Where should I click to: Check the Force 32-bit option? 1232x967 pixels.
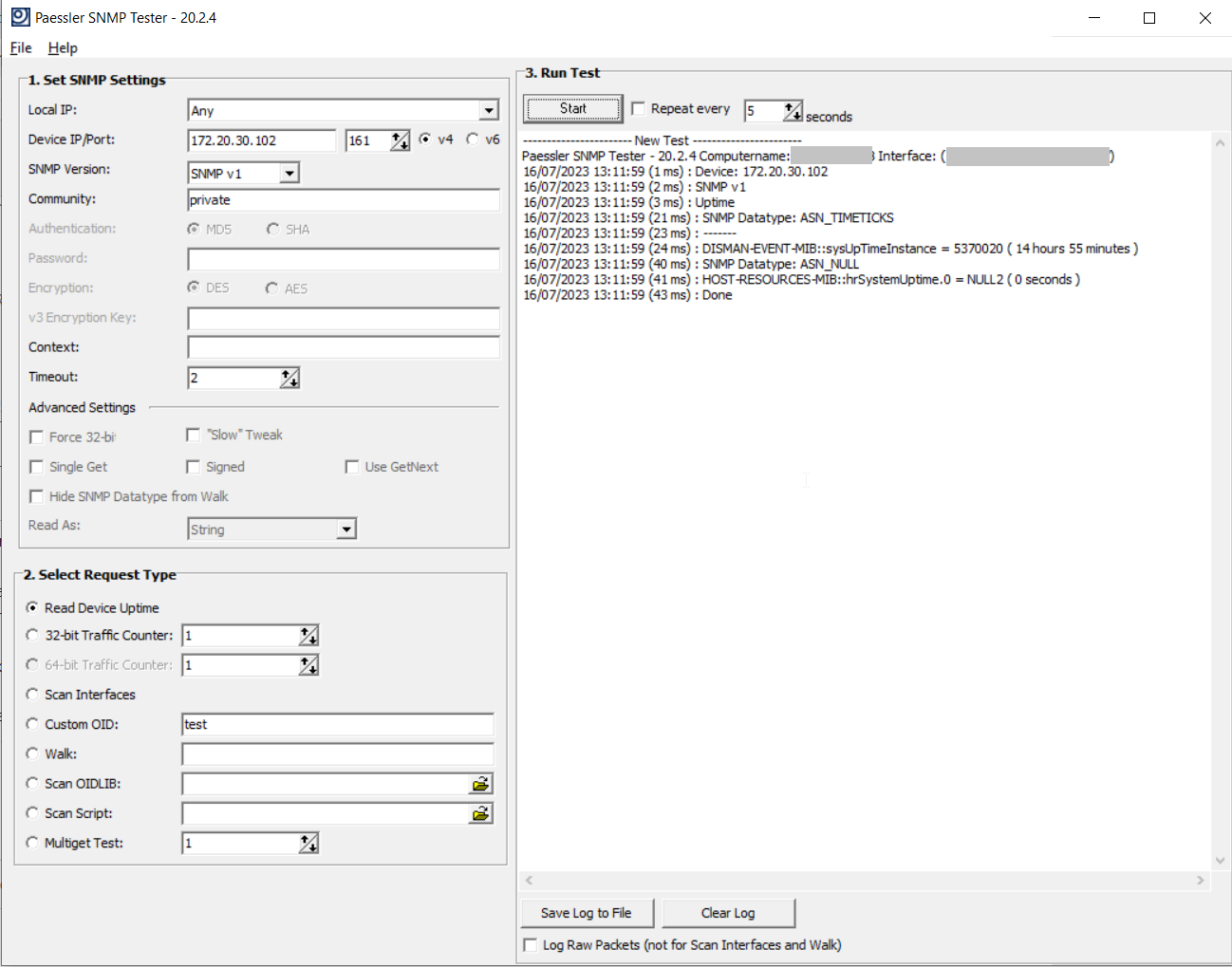coord(36,437)
